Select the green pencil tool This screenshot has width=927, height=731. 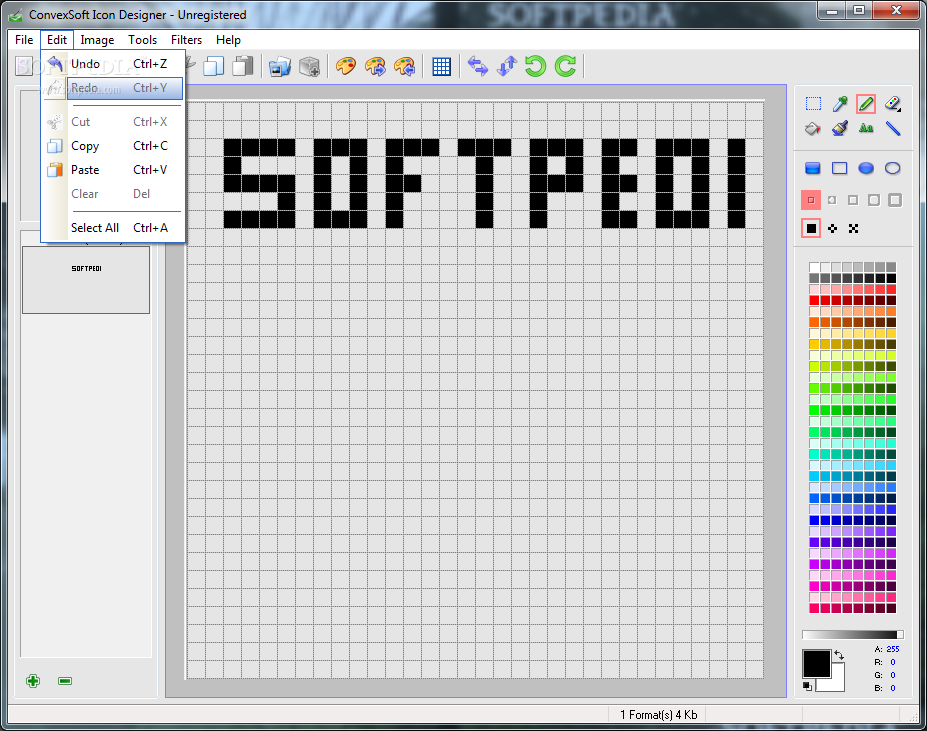coord(866,104)
